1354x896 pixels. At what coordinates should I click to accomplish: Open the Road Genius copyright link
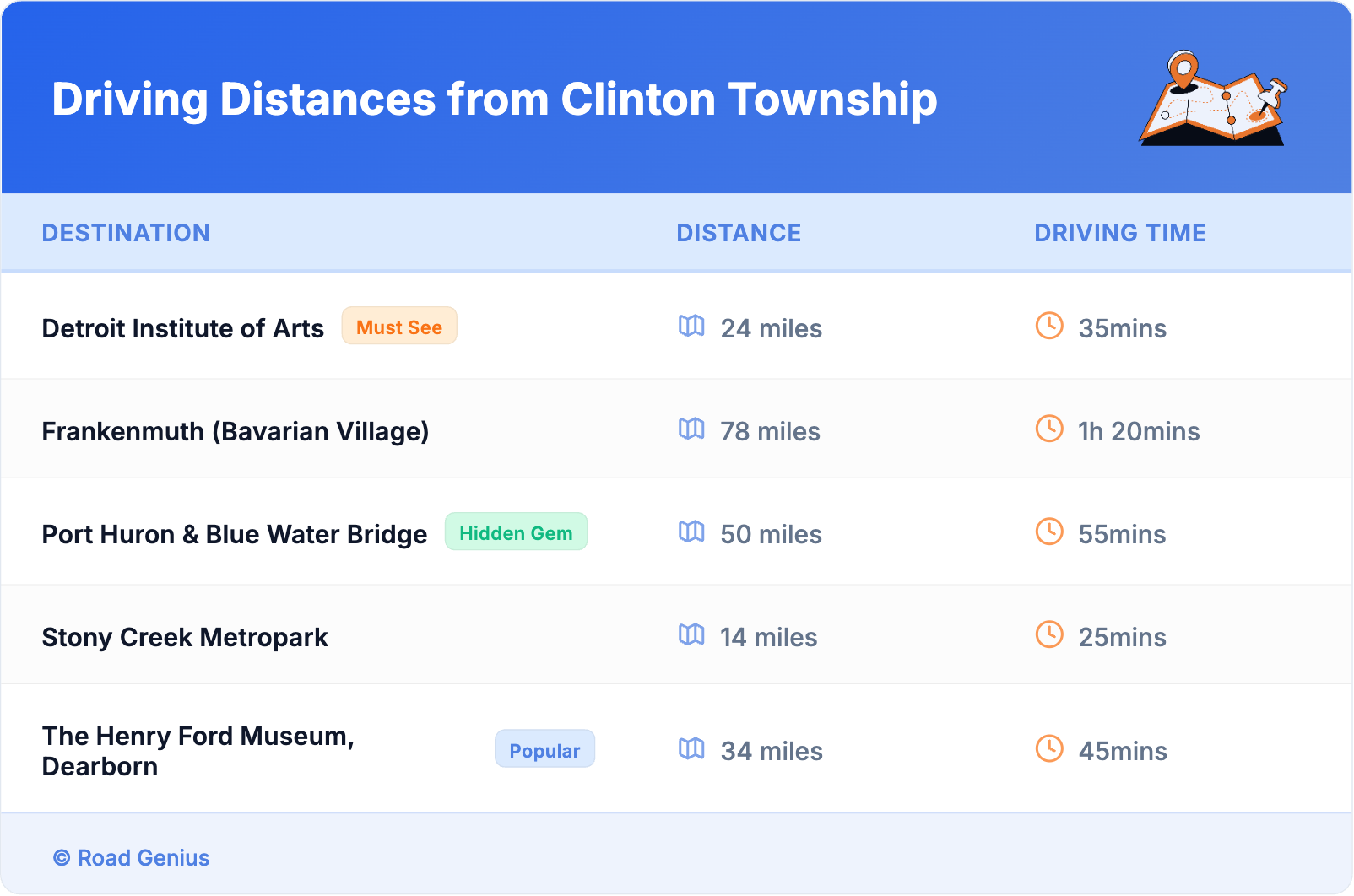[133, 858]
